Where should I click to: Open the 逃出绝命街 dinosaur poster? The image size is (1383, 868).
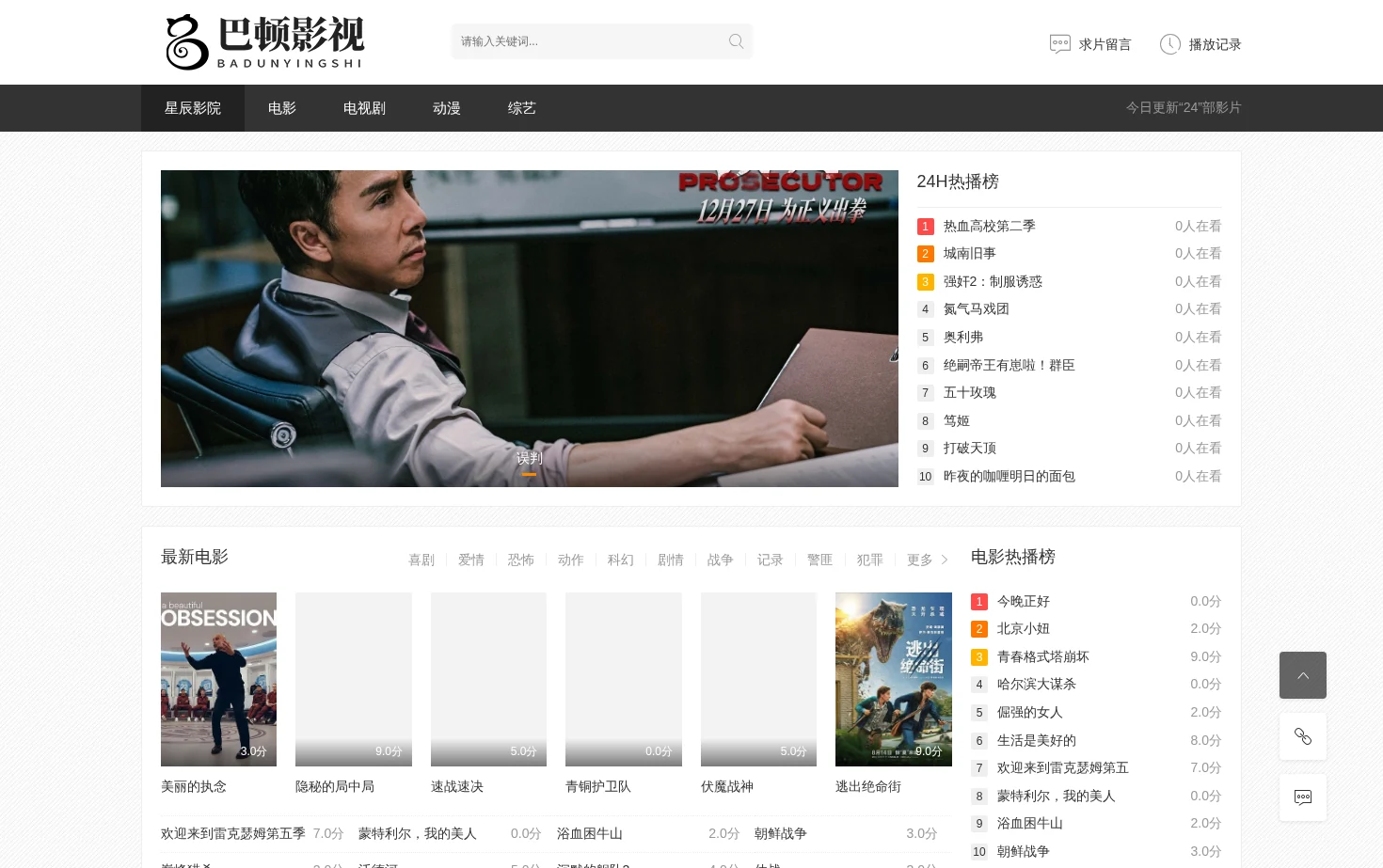[x=894, y=679]
